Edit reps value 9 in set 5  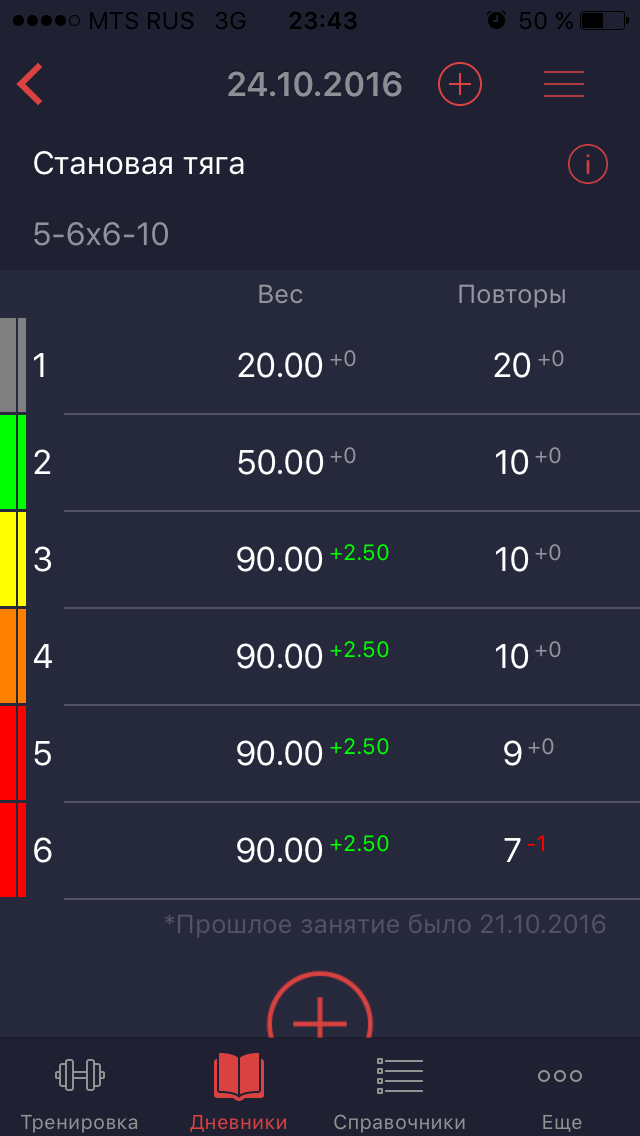click(x=513, y=754)
